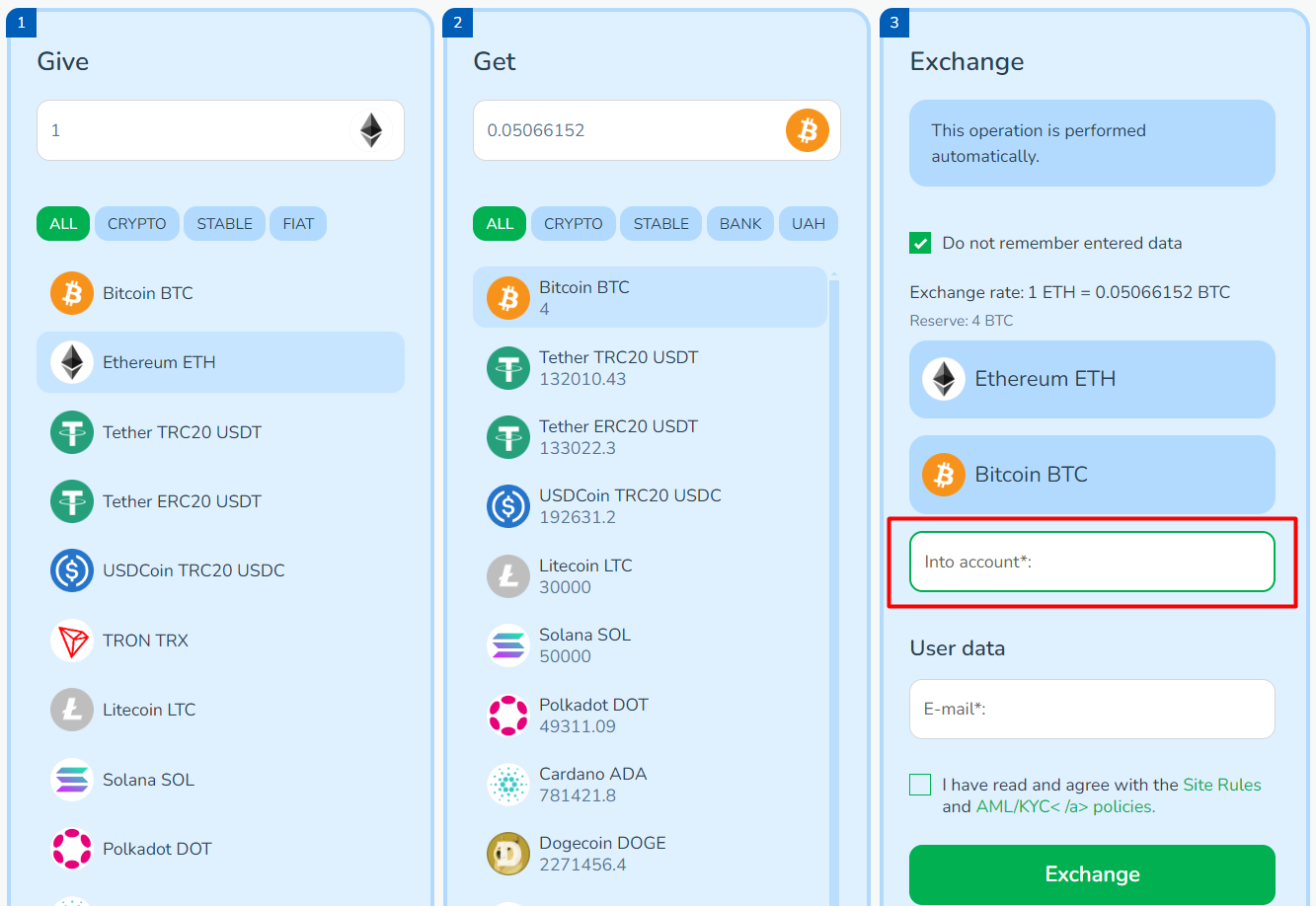Select ALL filter in Give panel
The image size is (1316, 906).
point(63,224)
